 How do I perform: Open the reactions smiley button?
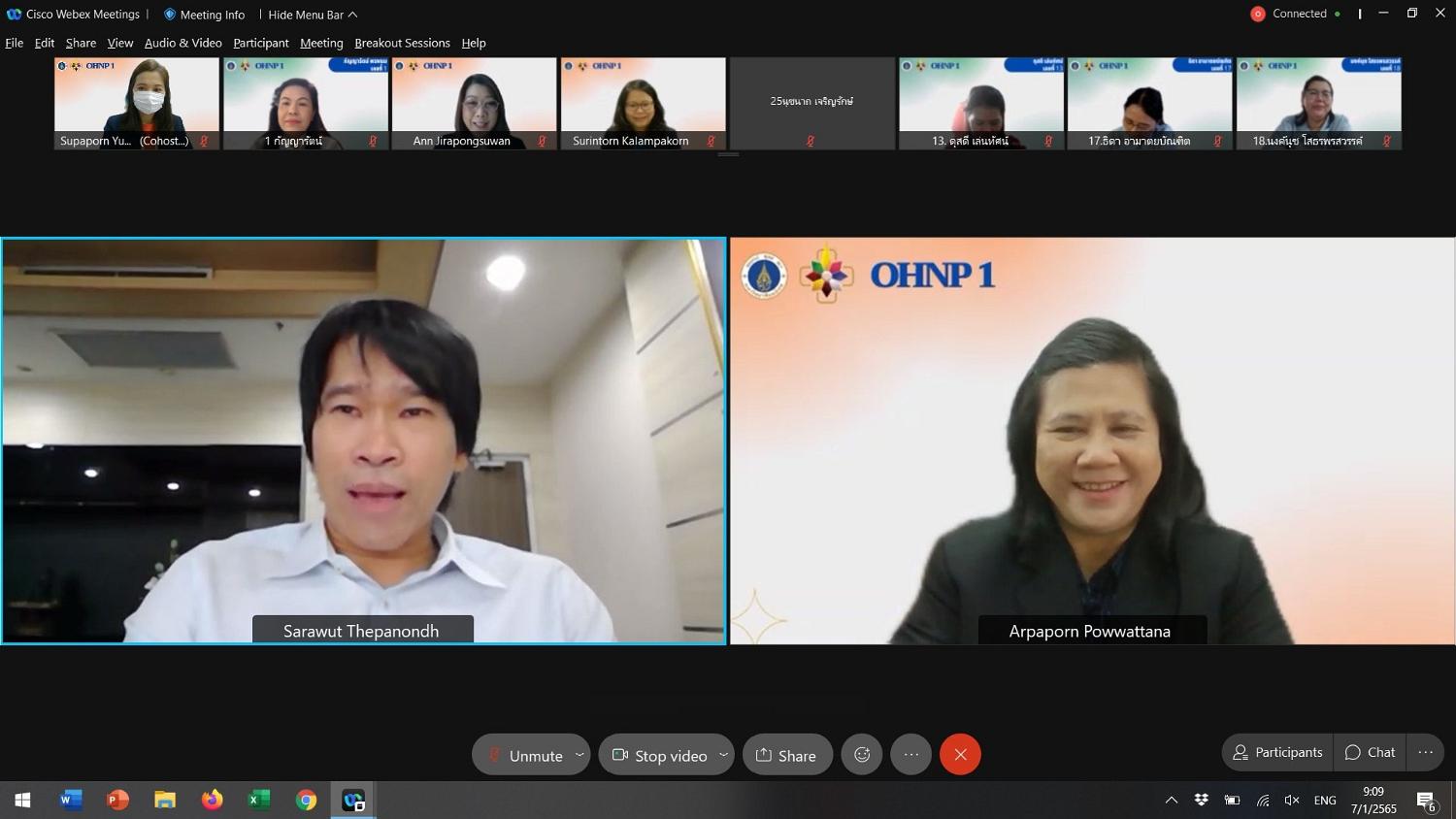pos(862,755)
